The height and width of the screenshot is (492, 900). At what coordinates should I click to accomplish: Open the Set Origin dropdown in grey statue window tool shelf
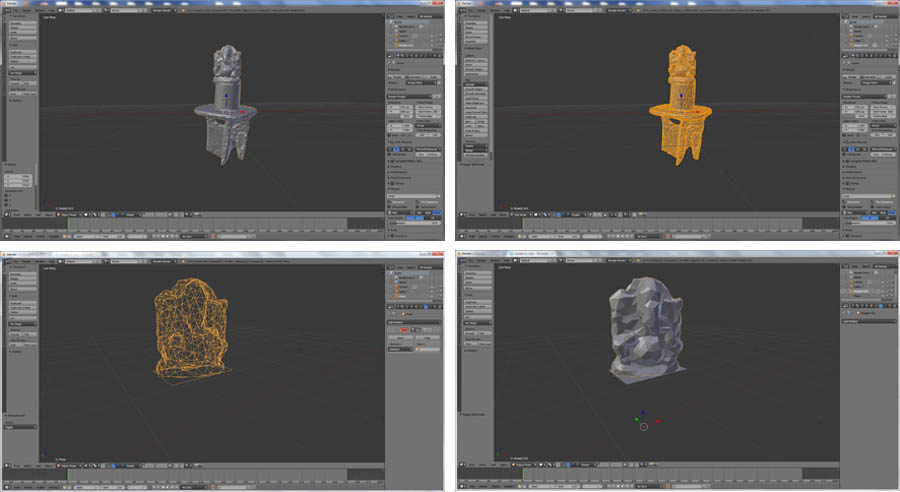(23, 73)
